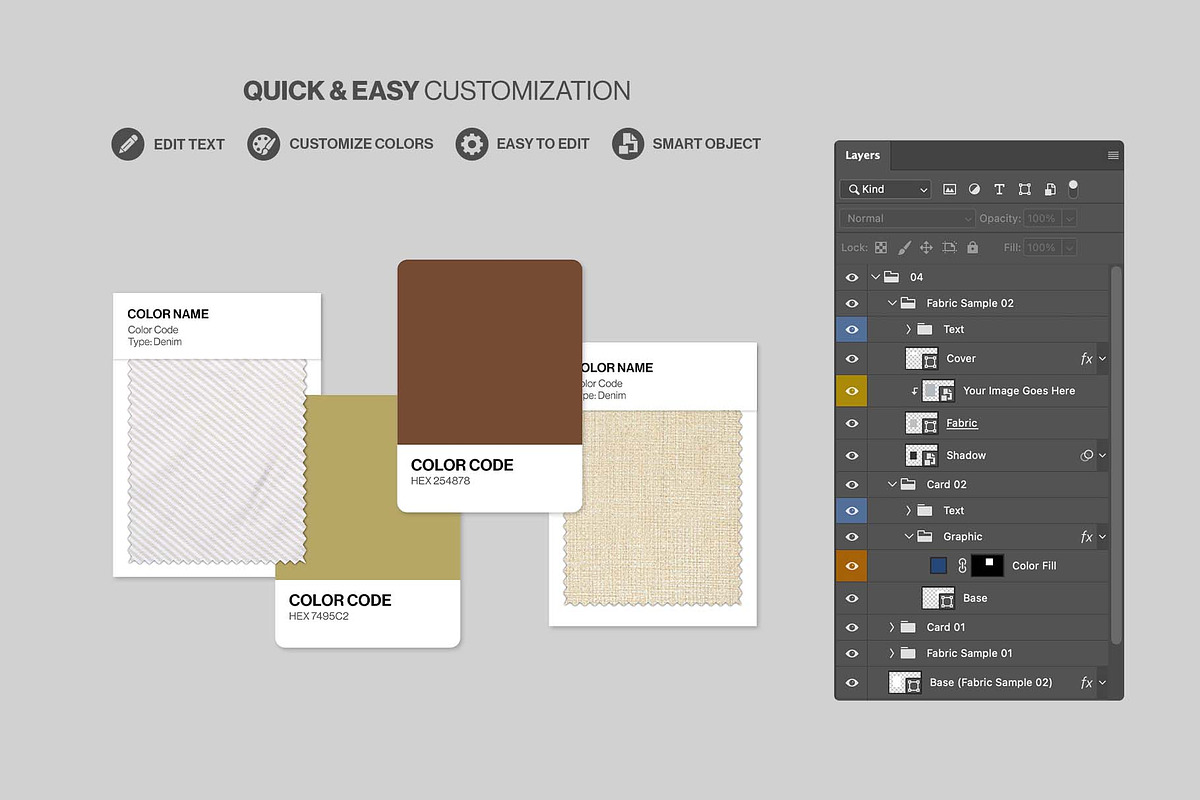Image resolution: width=1200 pixels, height=800 pixels.
Task: Expand the Fabric Sample 01 group
Action: (x=892, y=653)
